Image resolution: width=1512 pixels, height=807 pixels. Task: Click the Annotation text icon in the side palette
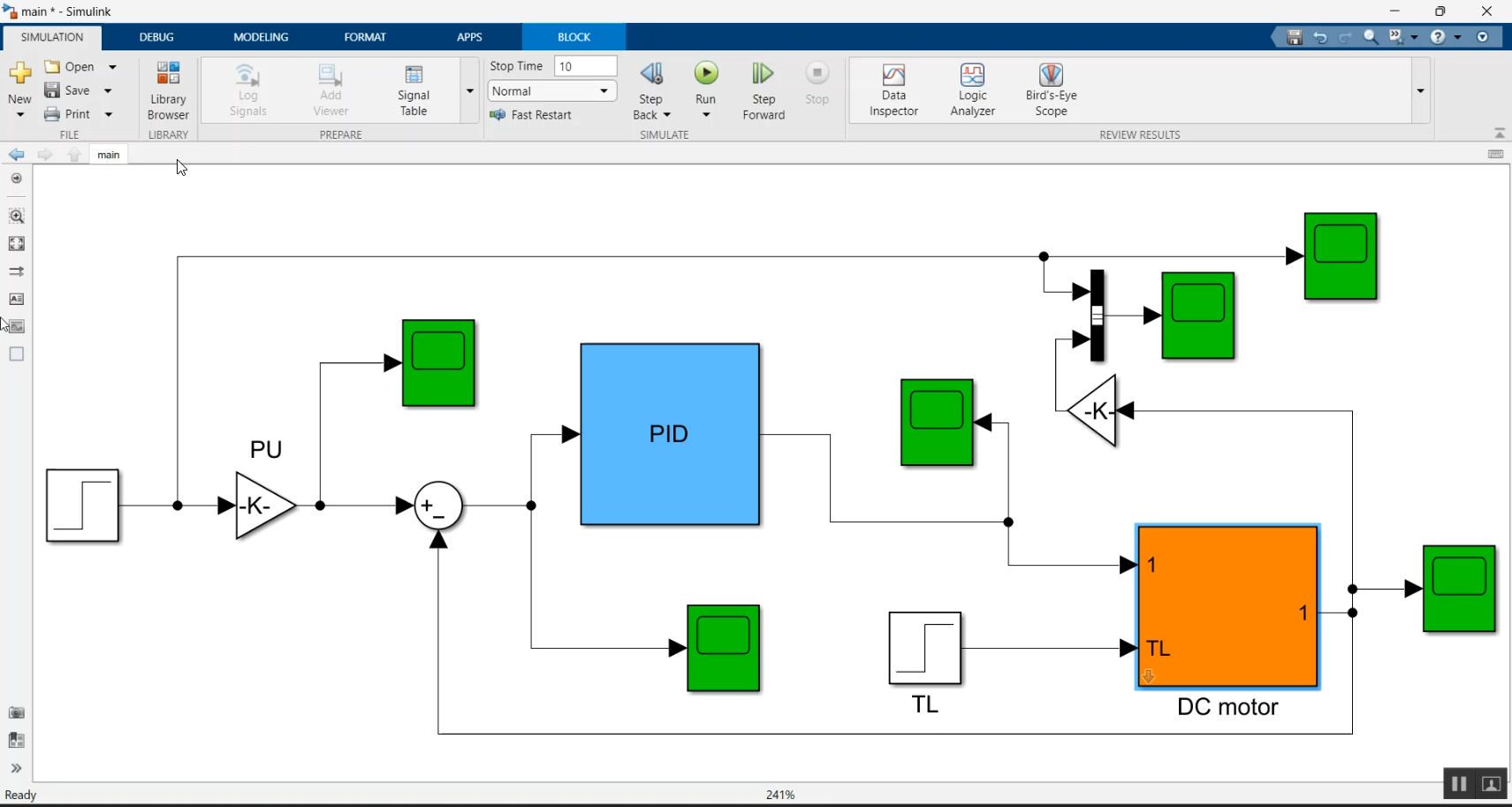pos(16,299)
